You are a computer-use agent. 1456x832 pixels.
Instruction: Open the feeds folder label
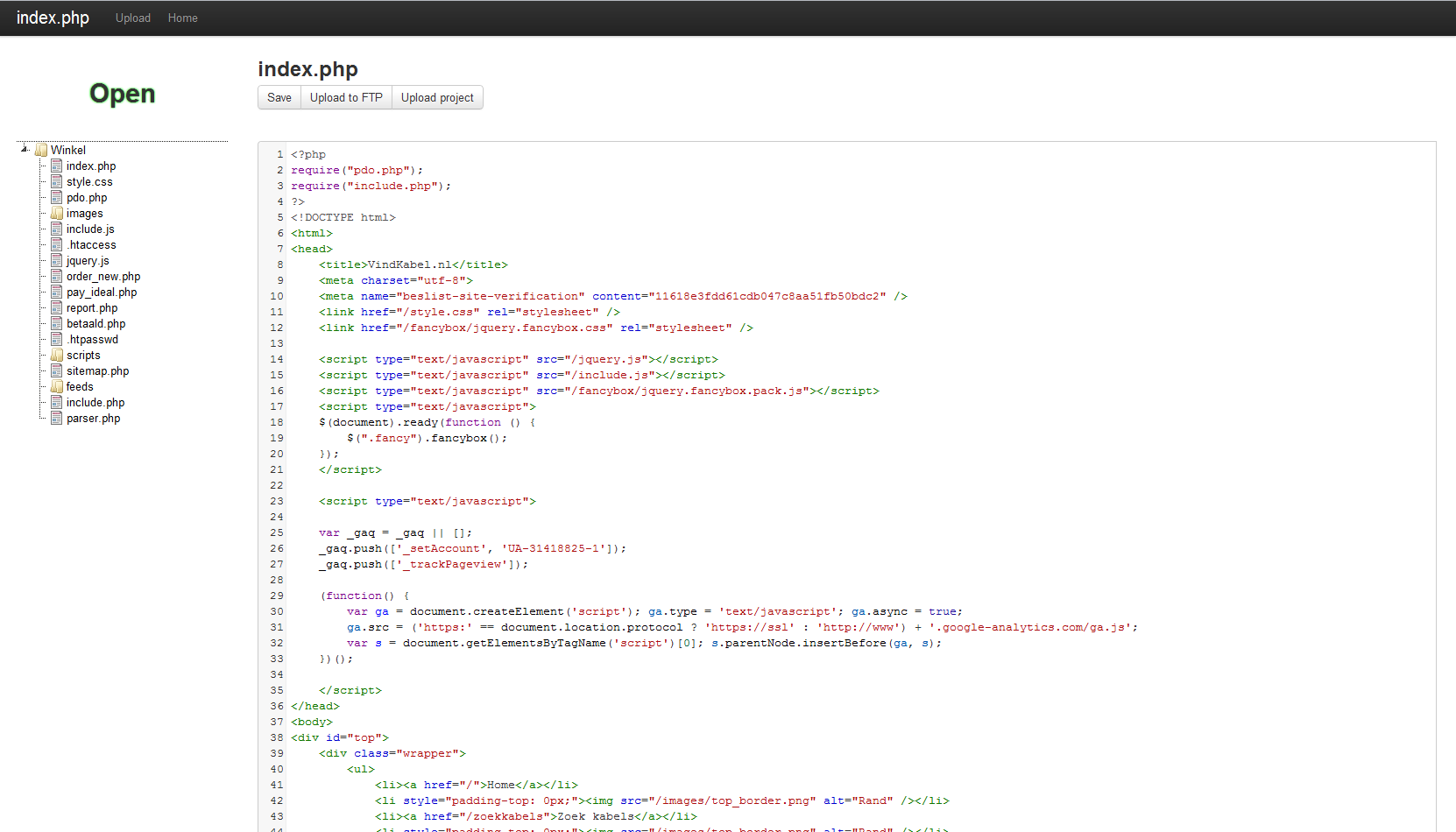click(x=80, y=386)
